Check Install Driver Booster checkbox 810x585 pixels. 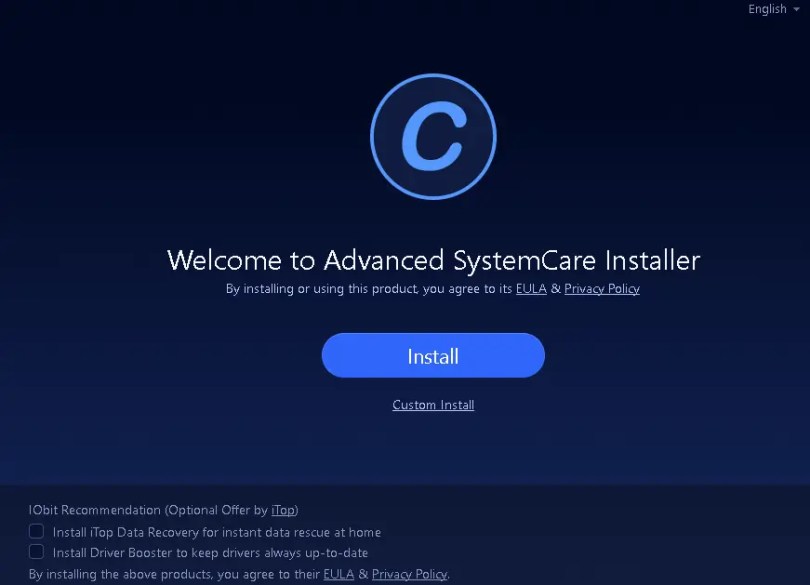click(36, 552)
